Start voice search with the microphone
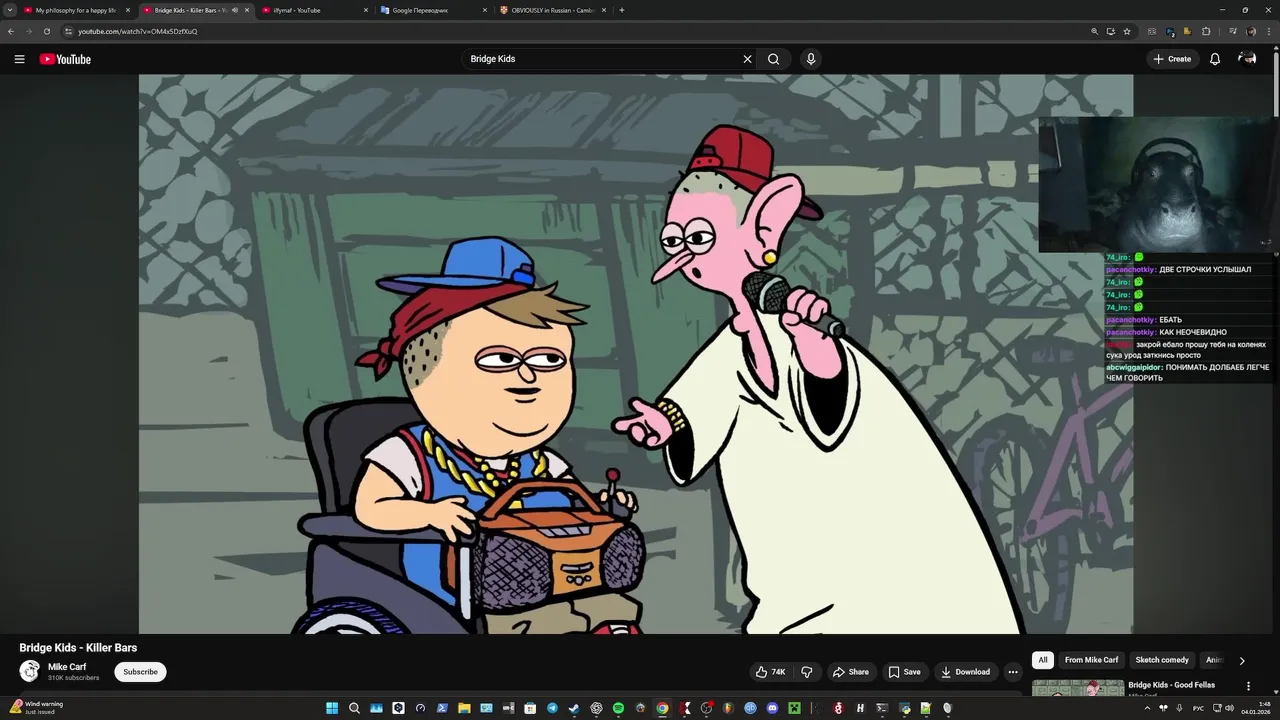 coord(811,59)
